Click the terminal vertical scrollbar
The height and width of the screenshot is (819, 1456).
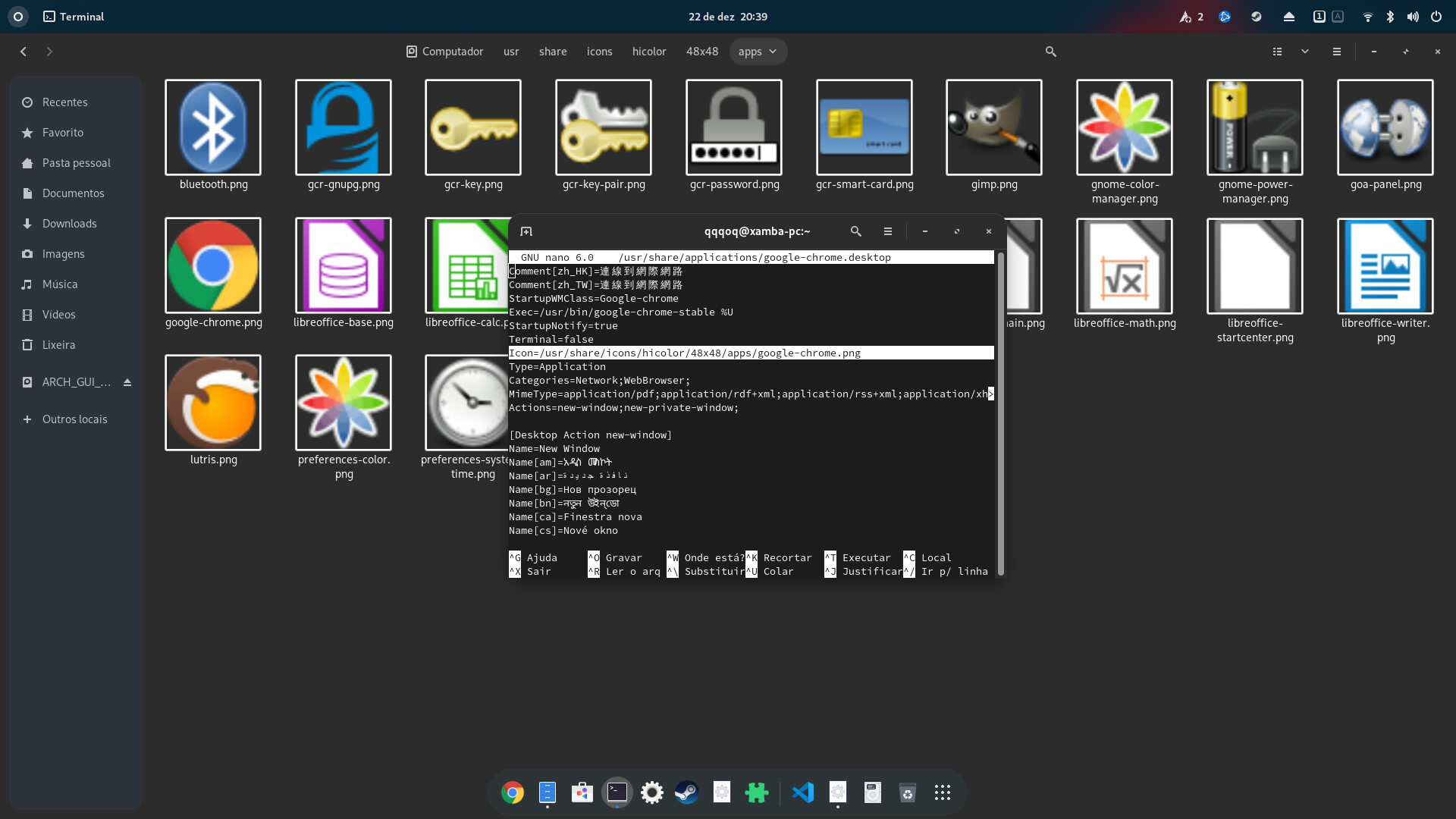[x=1000, y=413]
